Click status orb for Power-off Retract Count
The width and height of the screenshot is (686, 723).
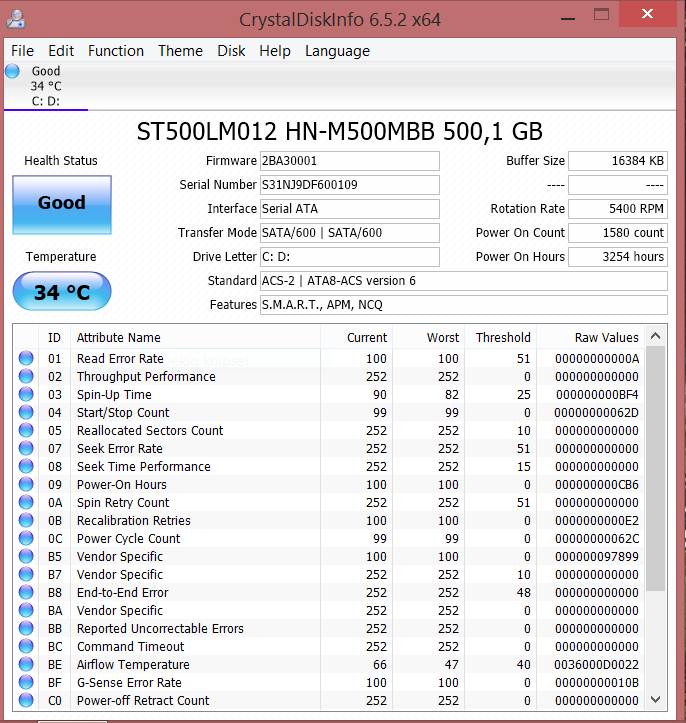point(26,700)
